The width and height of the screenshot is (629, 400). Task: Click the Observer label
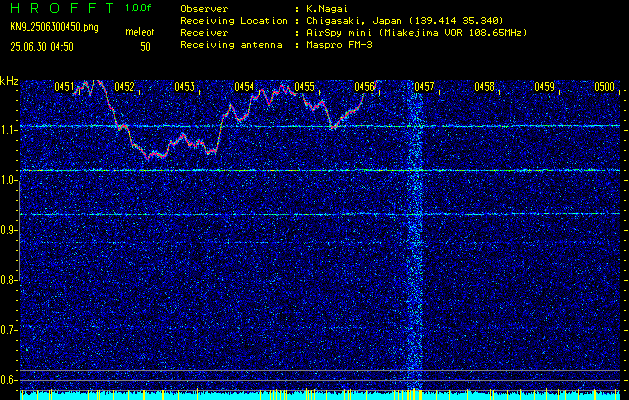pyautogui.click(x=204, y=9)
